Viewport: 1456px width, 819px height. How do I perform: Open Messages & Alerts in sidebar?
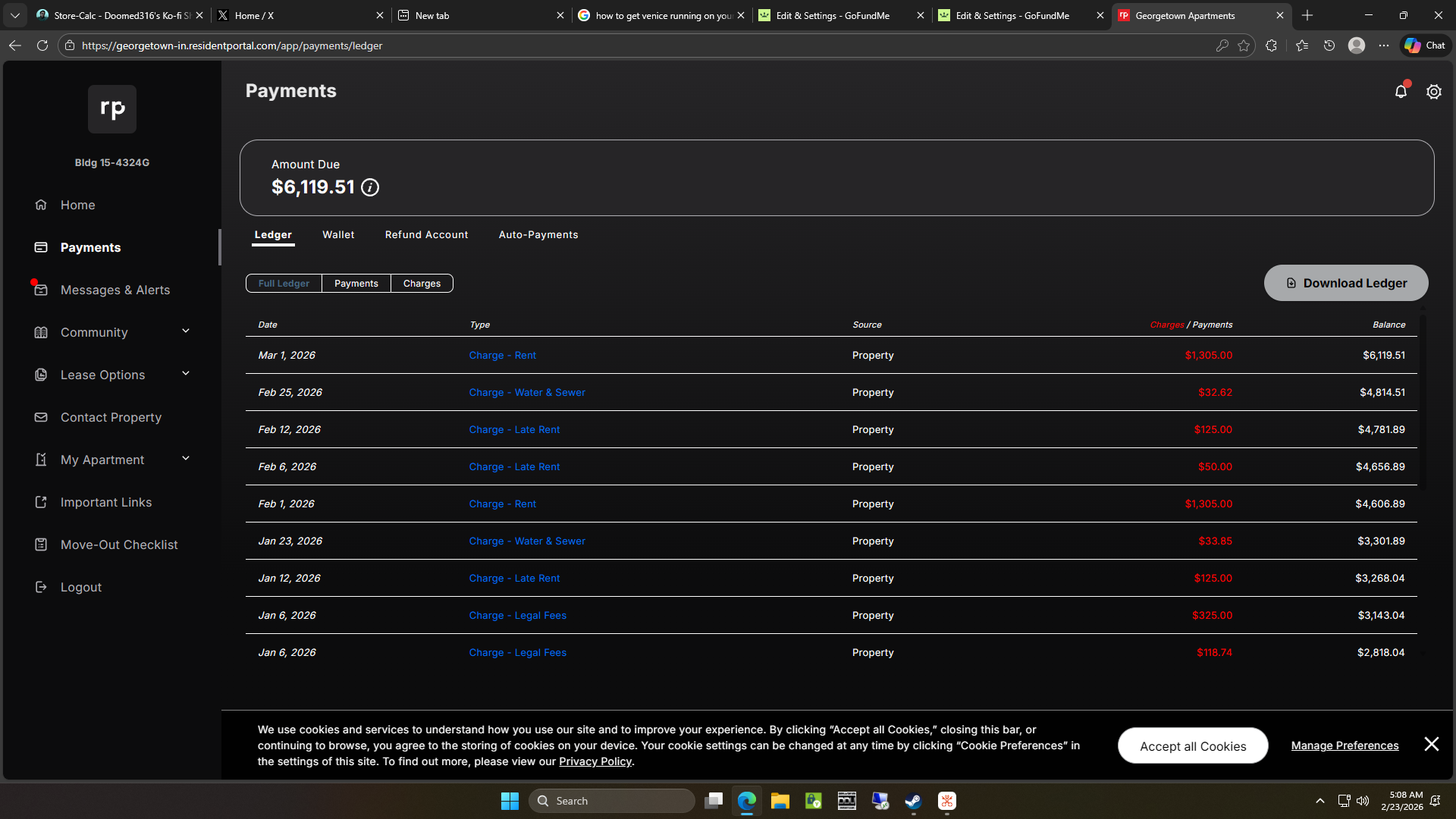click(x=115, y=290)
